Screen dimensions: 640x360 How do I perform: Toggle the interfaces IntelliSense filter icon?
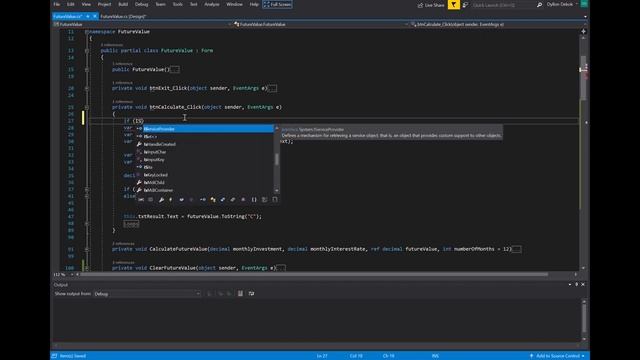202,200
